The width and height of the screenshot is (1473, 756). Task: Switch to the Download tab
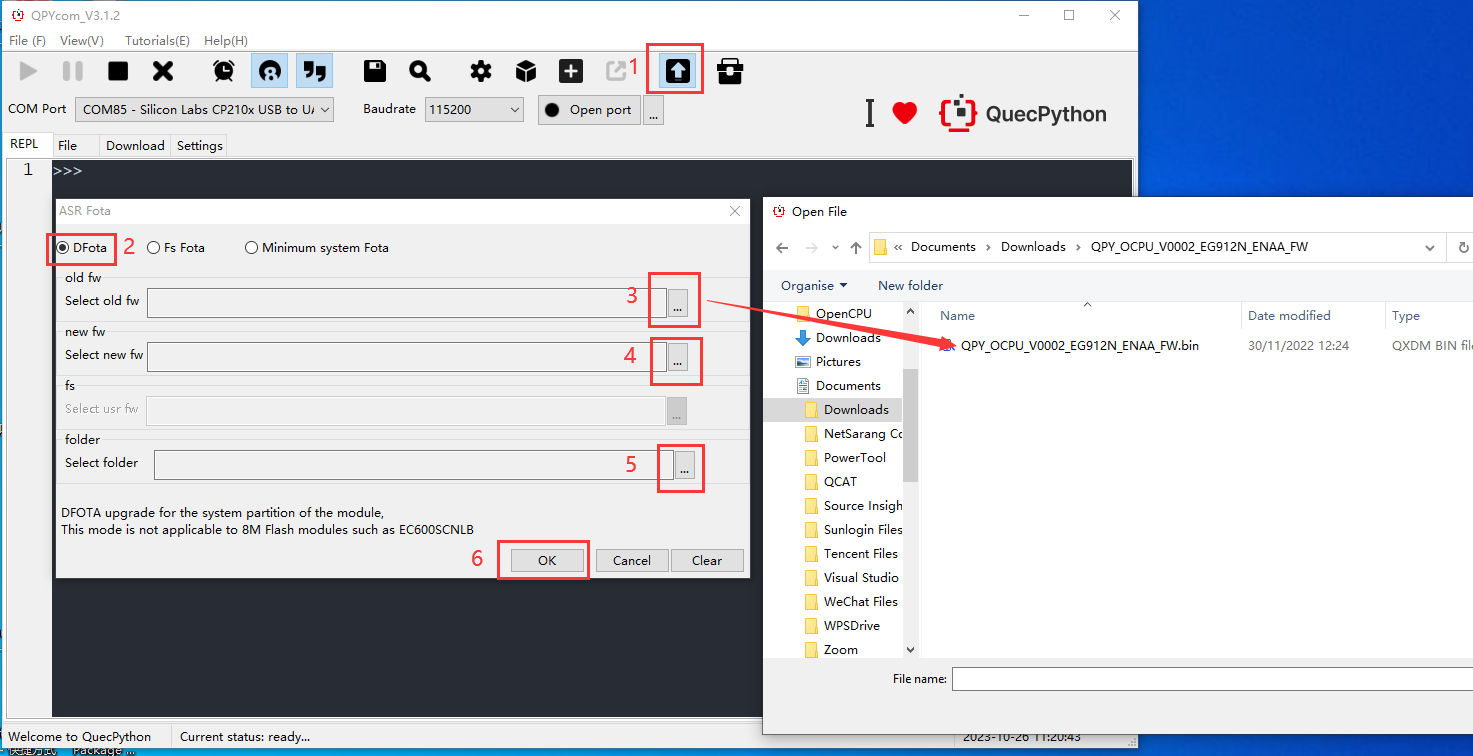(135, 146)
